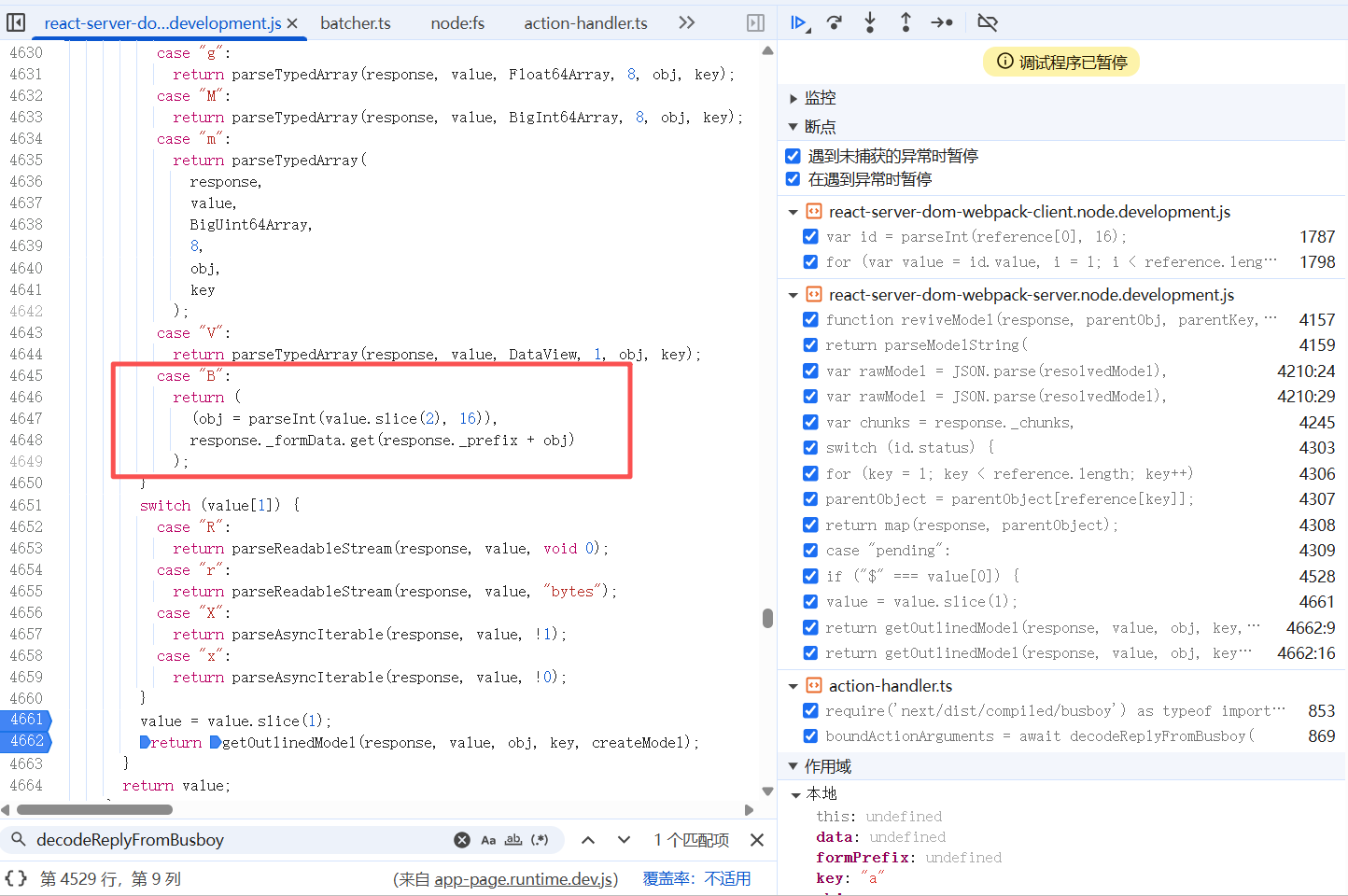The height and width of the screenshot is (896, 1348).
Task: Go to next search match
Action: tap(624, 840)
